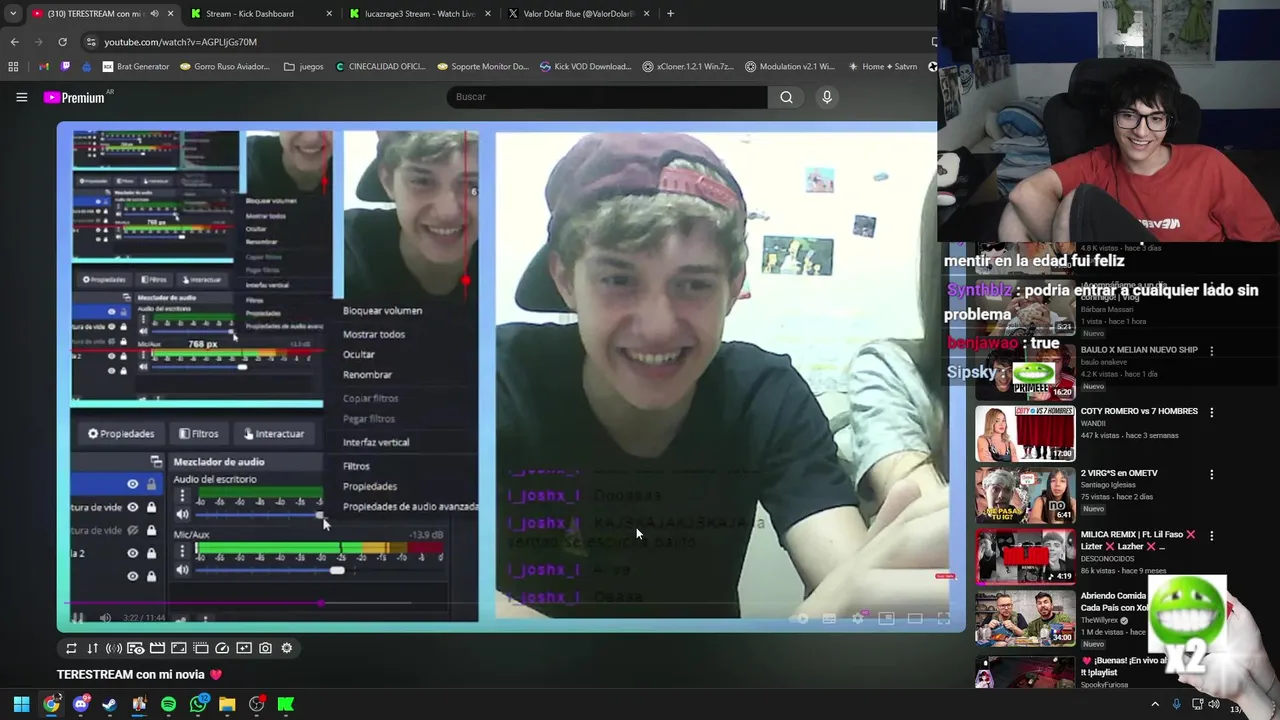Open the juegos bookmarks folder
Screen dimensions: 1280x720
point(303,67)
